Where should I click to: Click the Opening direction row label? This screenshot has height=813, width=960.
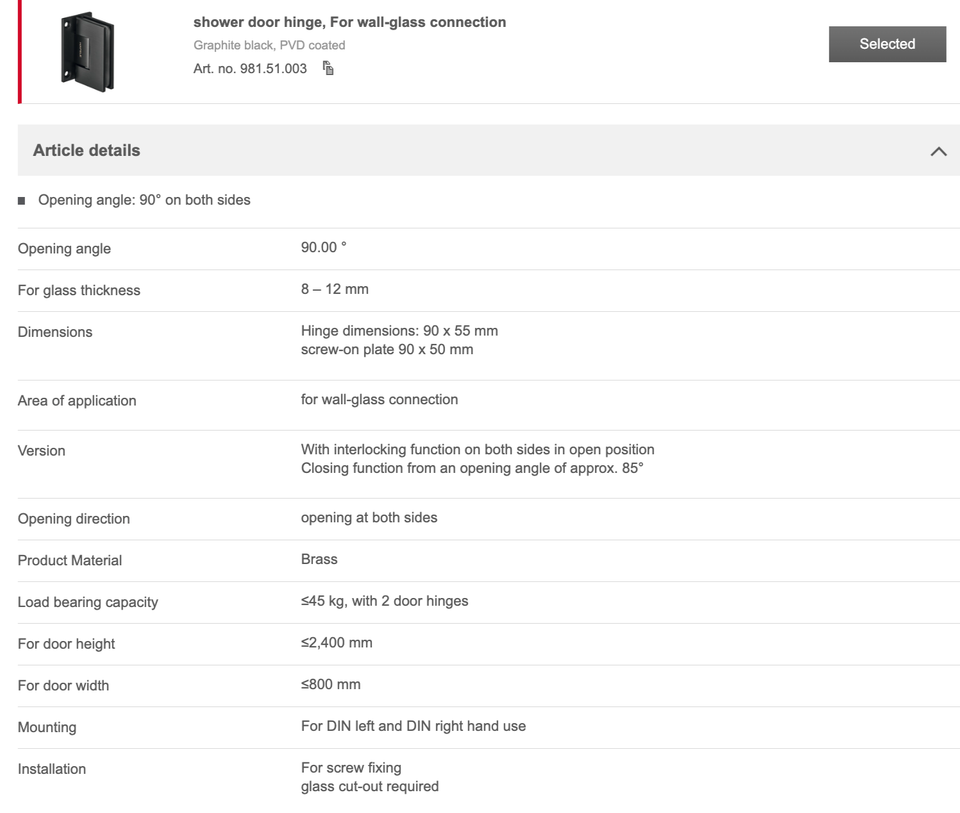(x=74, y=519)
